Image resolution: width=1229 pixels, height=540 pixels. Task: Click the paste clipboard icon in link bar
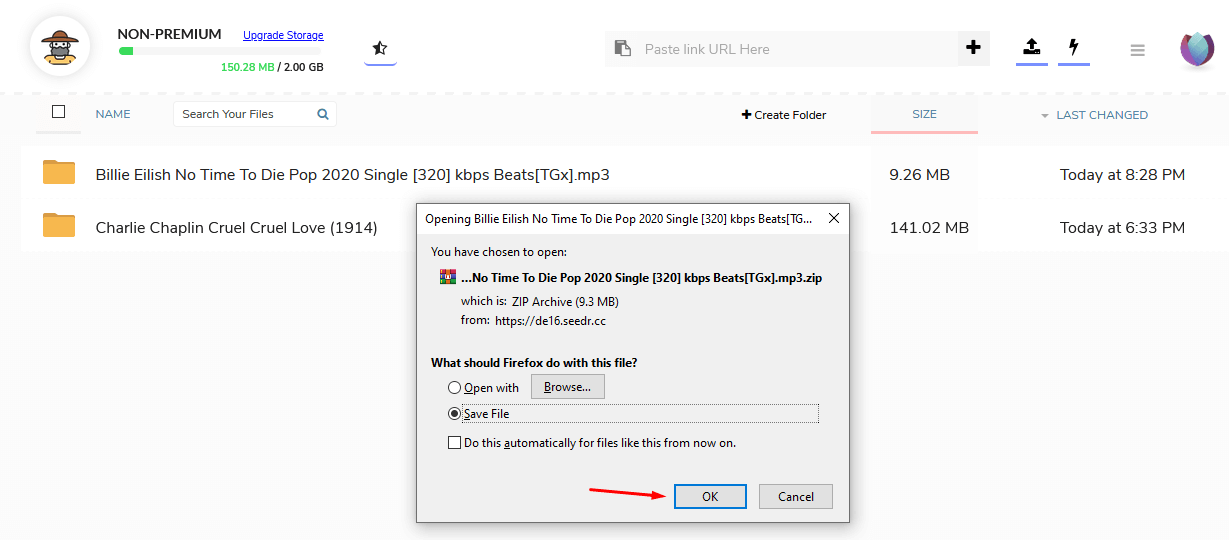pos(623,48)
